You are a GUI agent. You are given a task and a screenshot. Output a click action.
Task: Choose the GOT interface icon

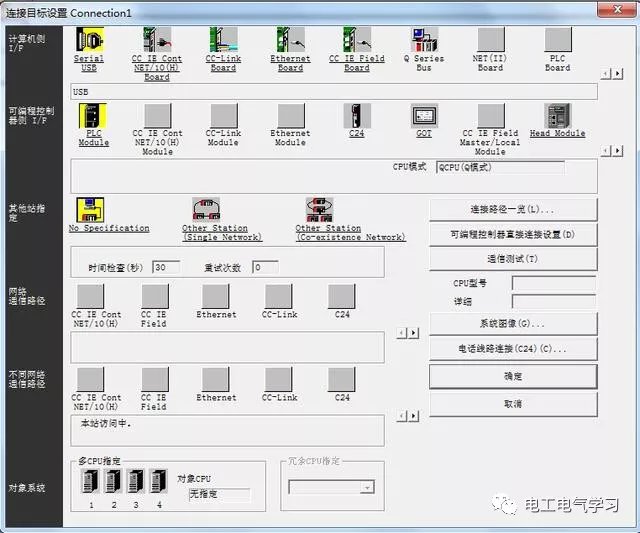click(x=424, y=116)
